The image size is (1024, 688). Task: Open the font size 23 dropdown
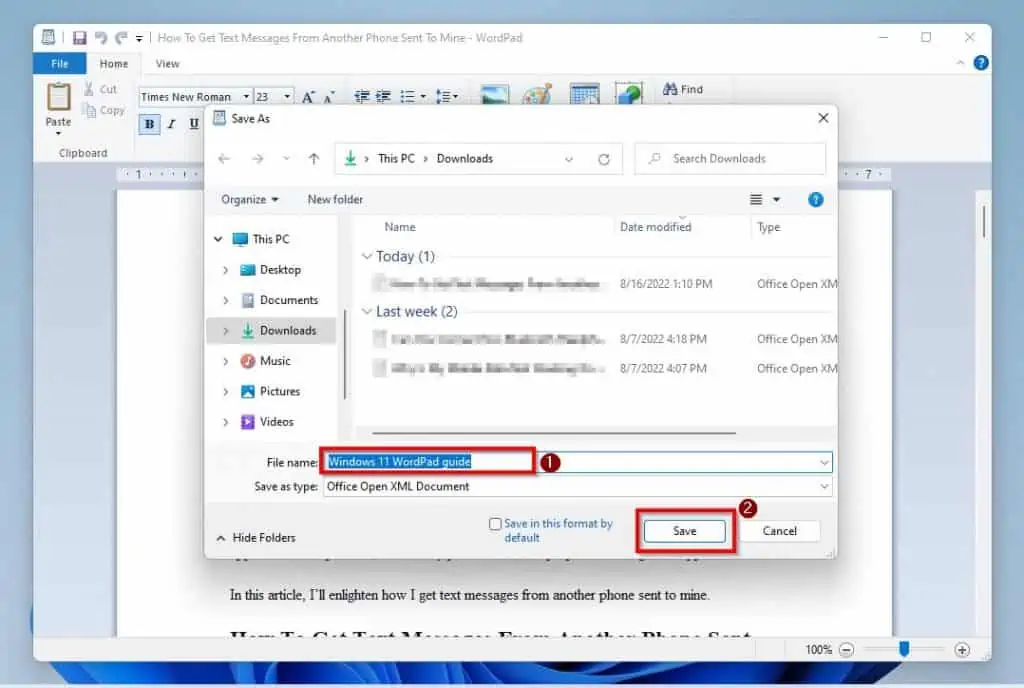pos(287,97)
